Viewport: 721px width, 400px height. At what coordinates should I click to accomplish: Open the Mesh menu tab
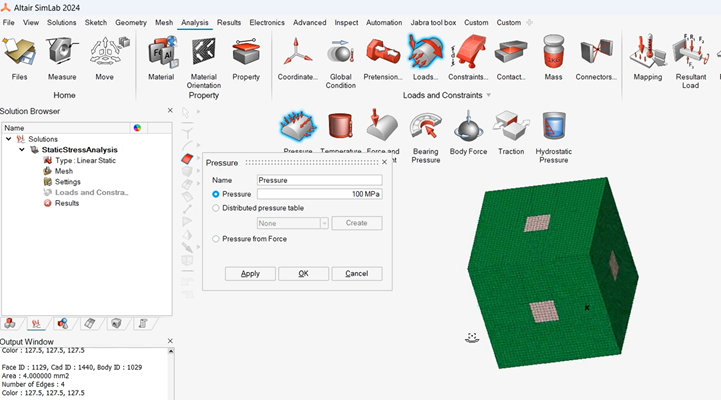coord(163,22)
